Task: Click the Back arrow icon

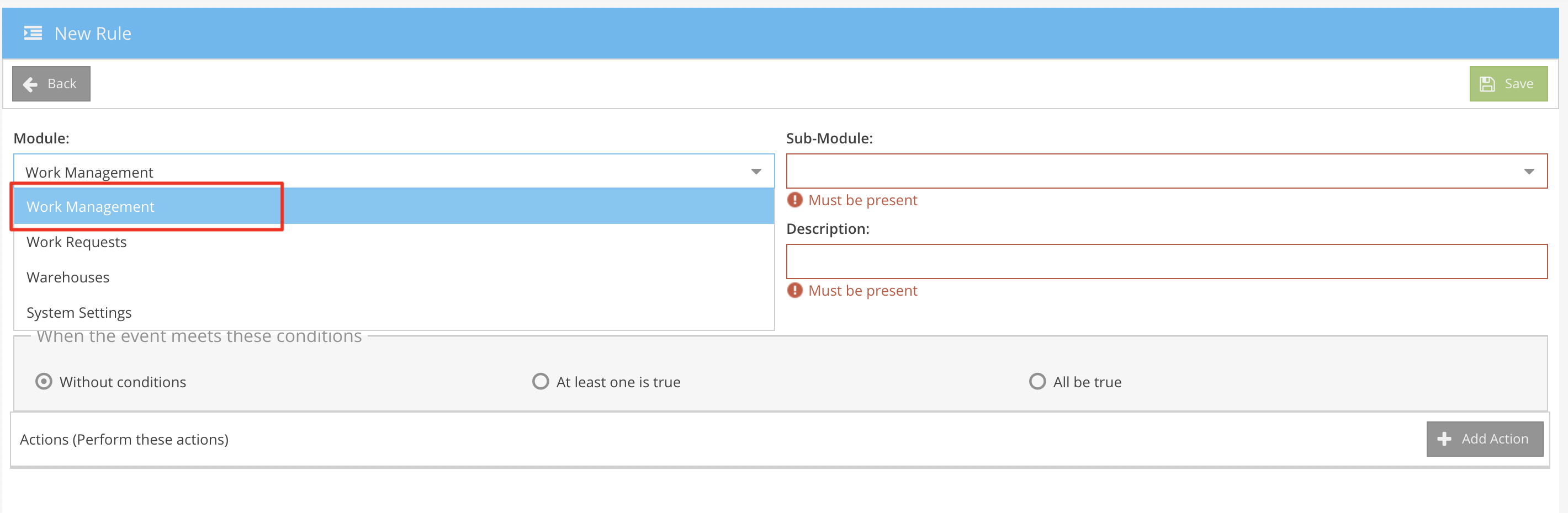Action: pos(30,84)
